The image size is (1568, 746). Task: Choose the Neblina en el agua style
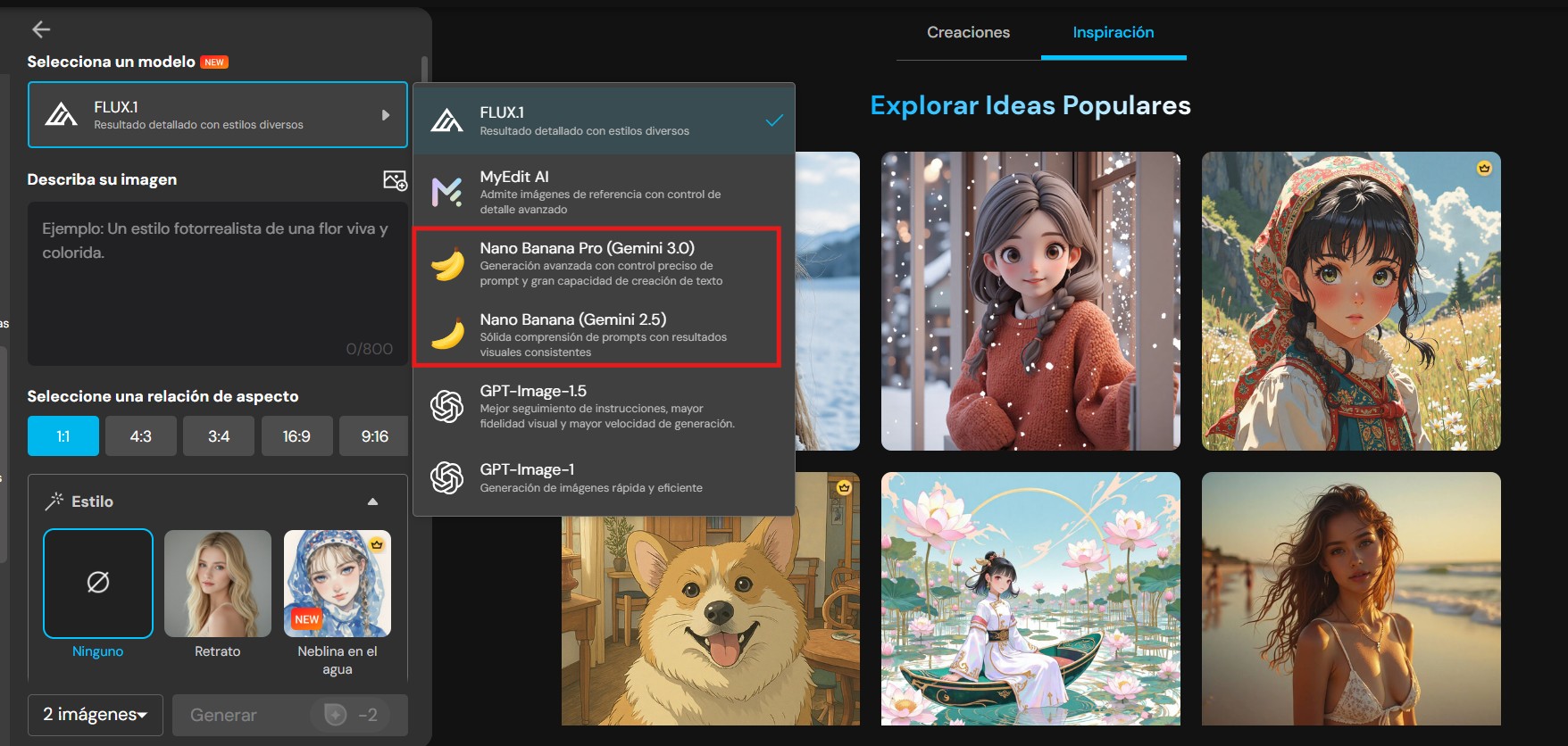pos(338,584)
